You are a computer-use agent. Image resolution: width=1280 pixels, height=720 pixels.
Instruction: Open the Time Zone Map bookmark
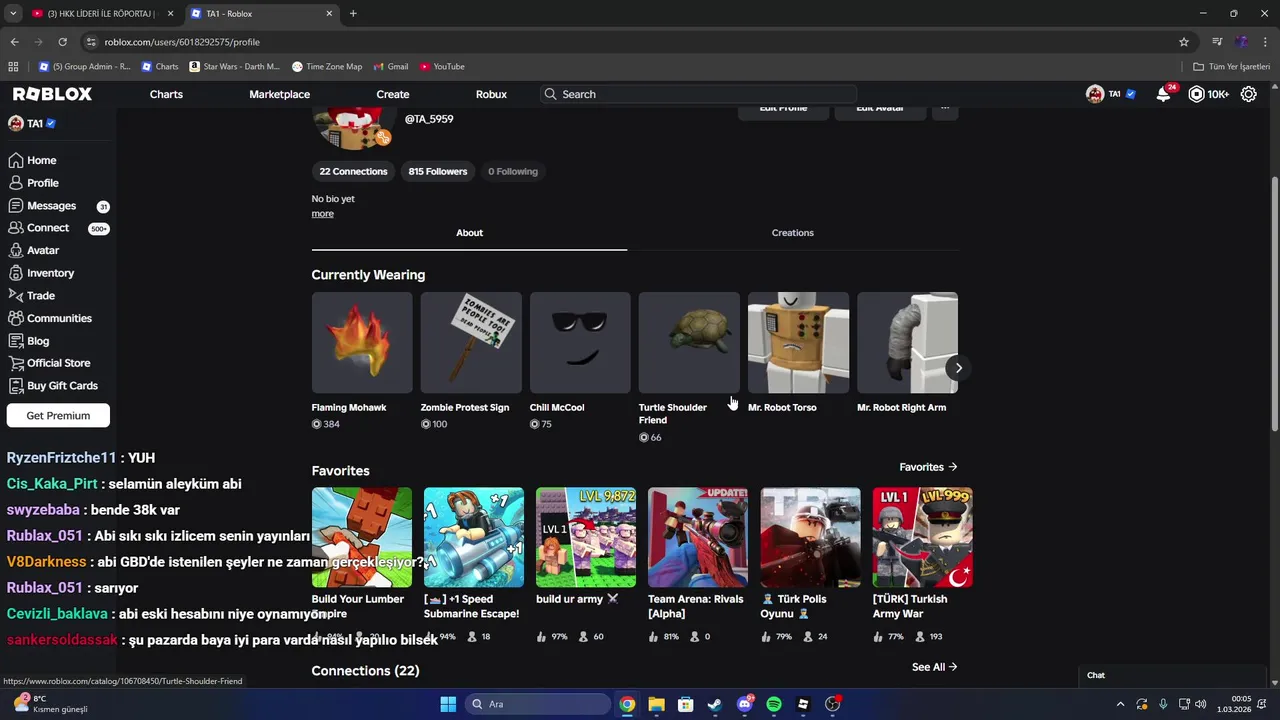coord(327,67)
